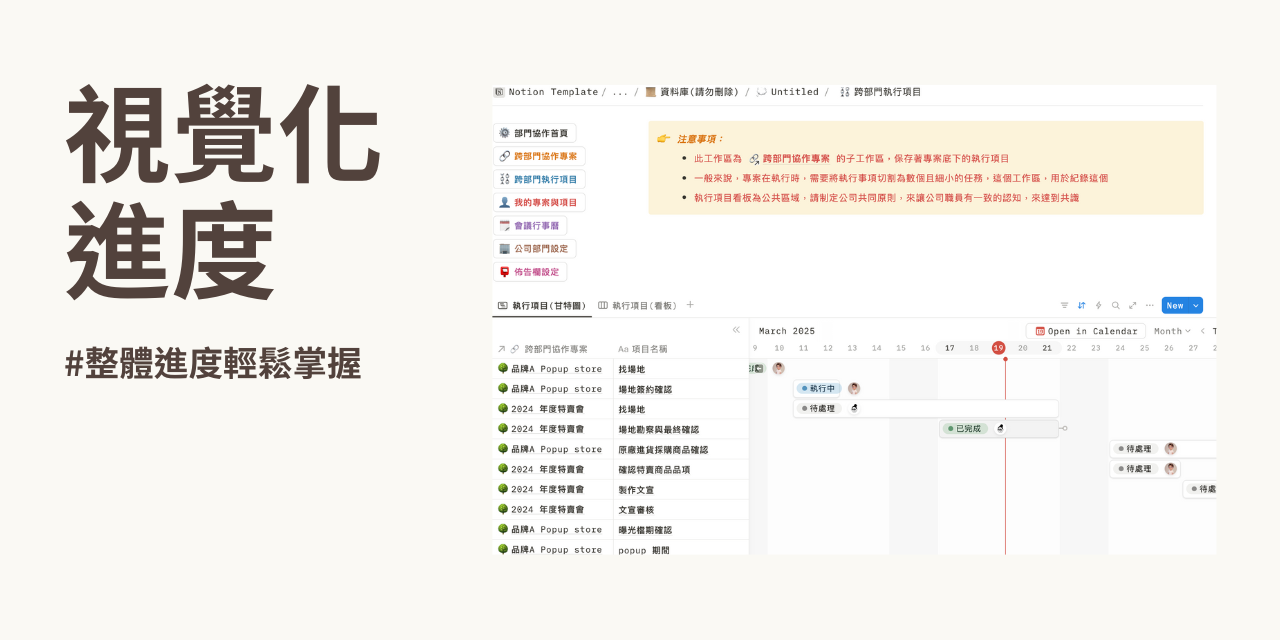Open automations via the lightning icon
Viewport: 1280px width, 640px height.
coord(1098,305)
